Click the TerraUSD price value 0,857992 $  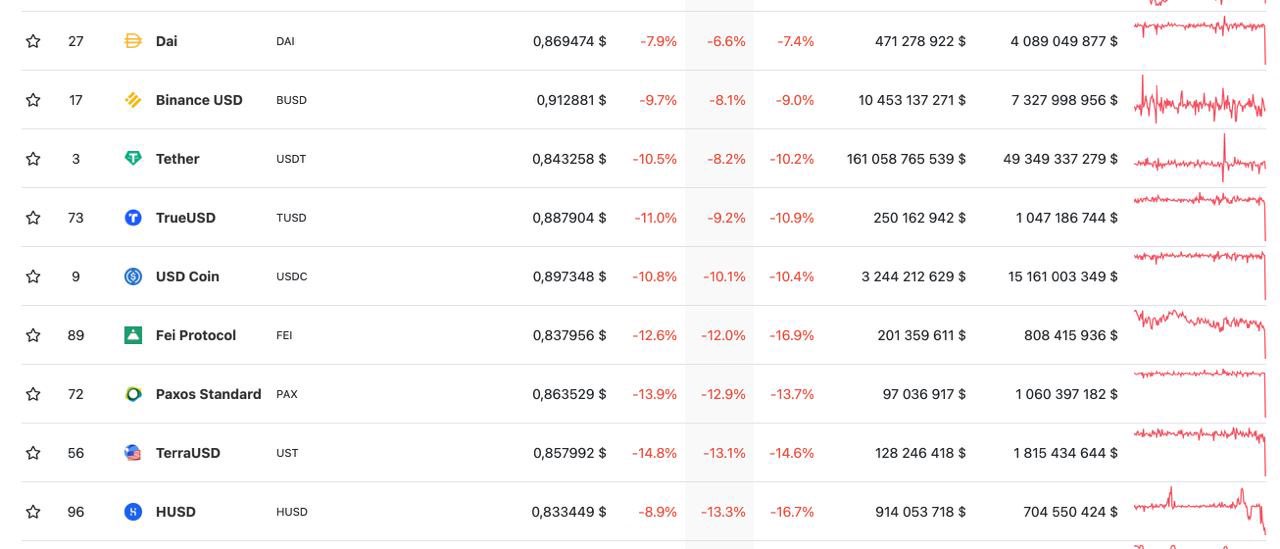click(569, 453)
